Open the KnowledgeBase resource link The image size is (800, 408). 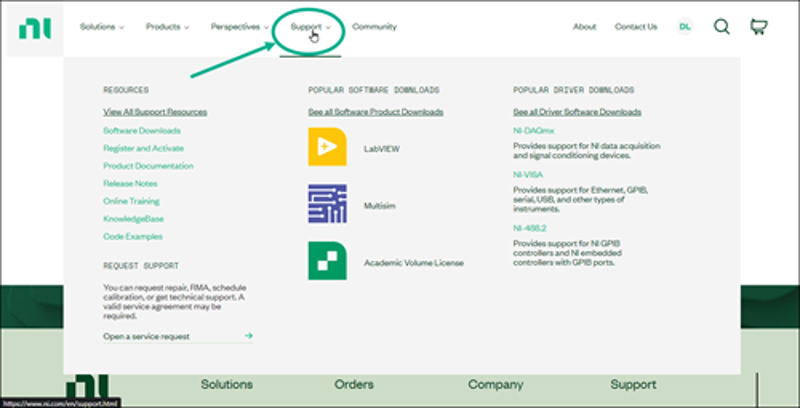pyautogui.click(x=133, y=218)
